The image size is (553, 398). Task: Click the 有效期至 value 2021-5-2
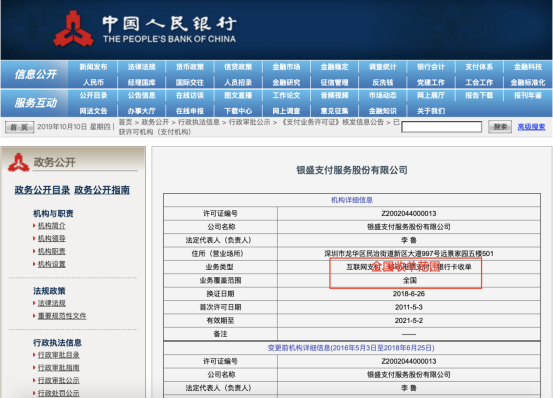pos(409,320)
